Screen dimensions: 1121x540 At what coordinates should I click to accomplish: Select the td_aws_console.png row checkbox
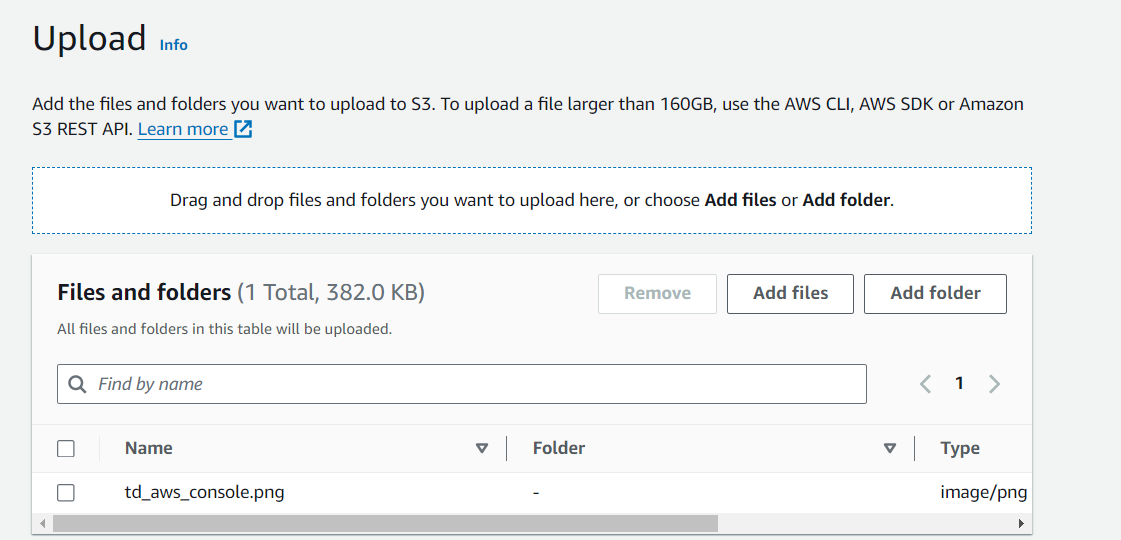(x=66, y=492)
